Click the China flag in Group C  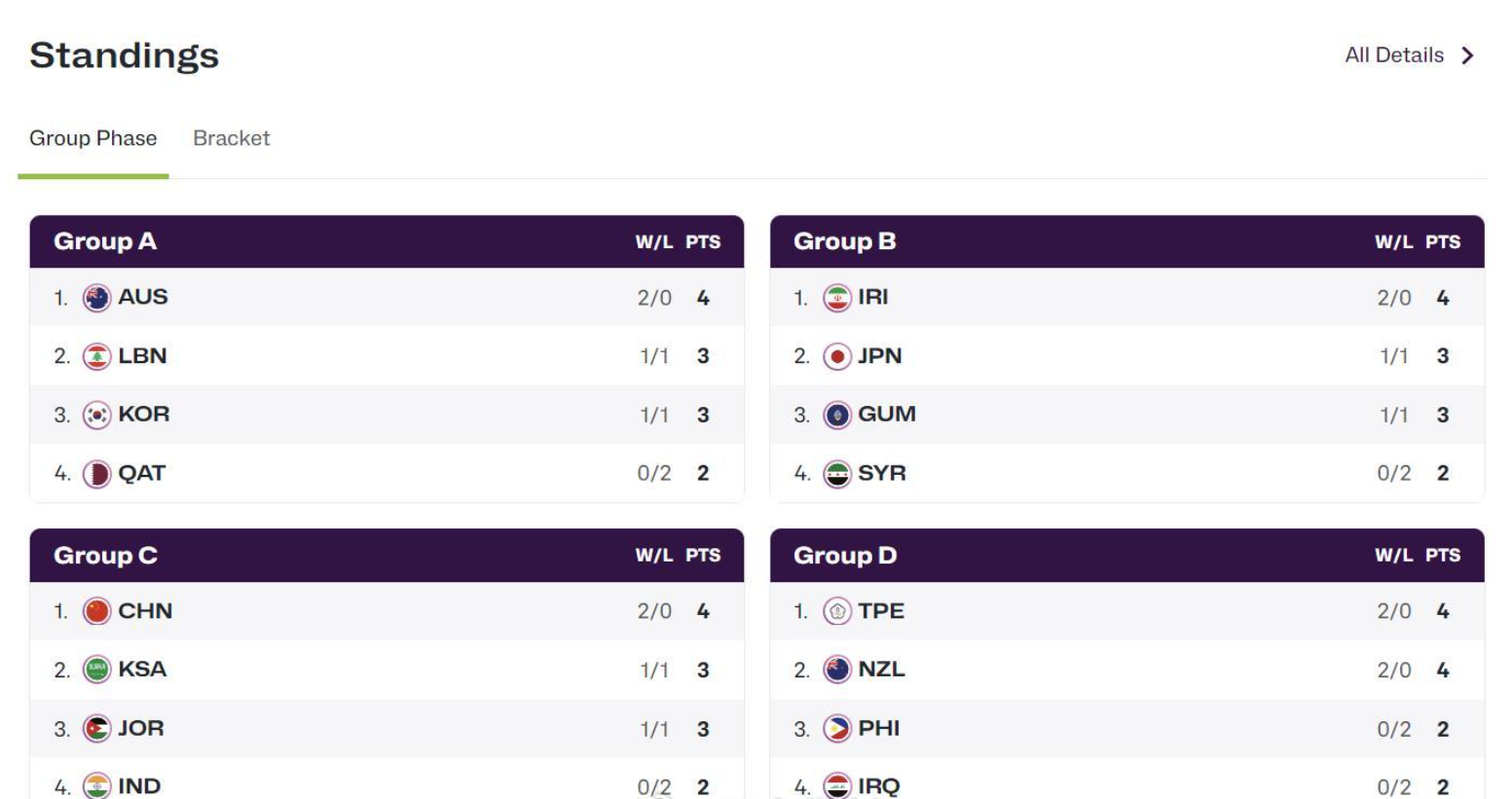coord(96,611)
